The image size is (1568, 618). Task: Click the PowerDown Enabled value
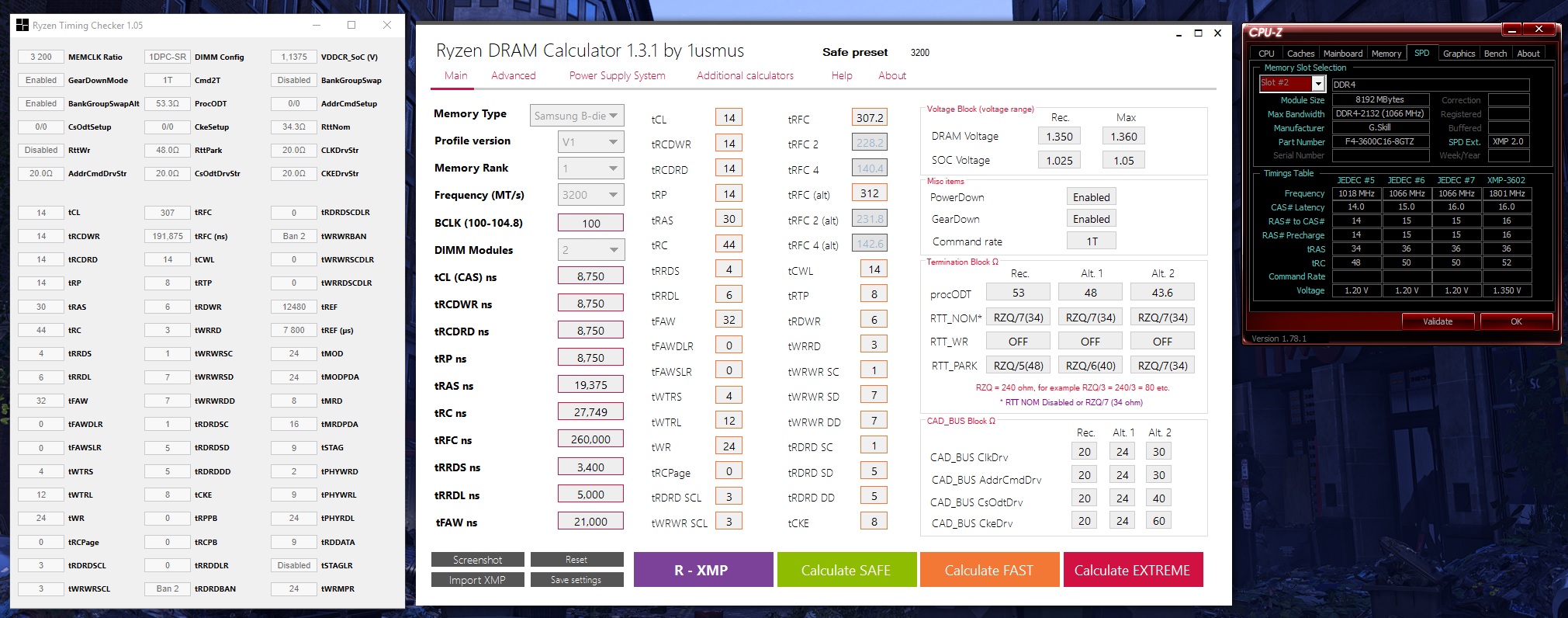(x=1091, y=197)
